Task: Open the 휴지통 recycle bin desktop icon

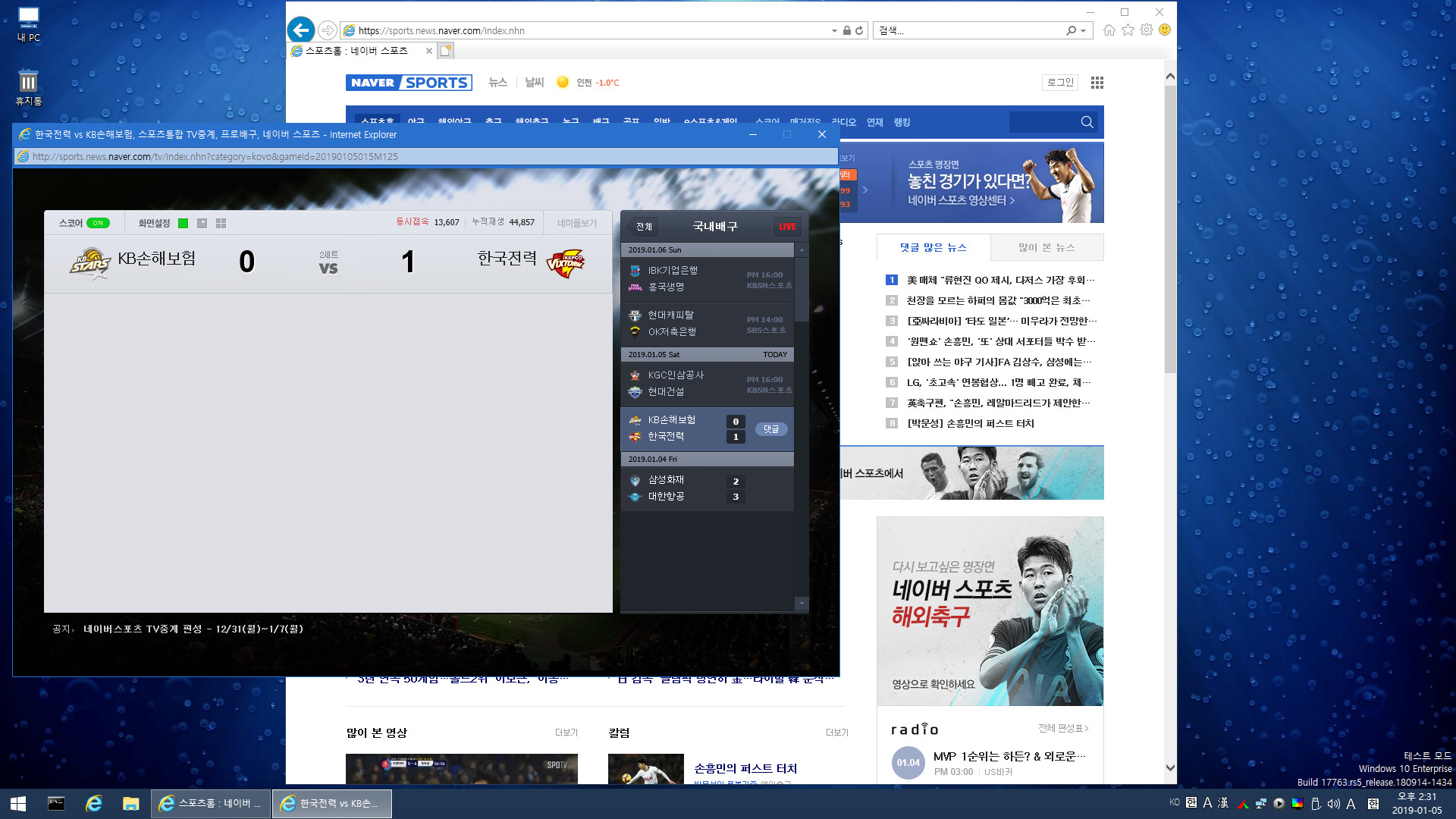Action: [28, 87]
